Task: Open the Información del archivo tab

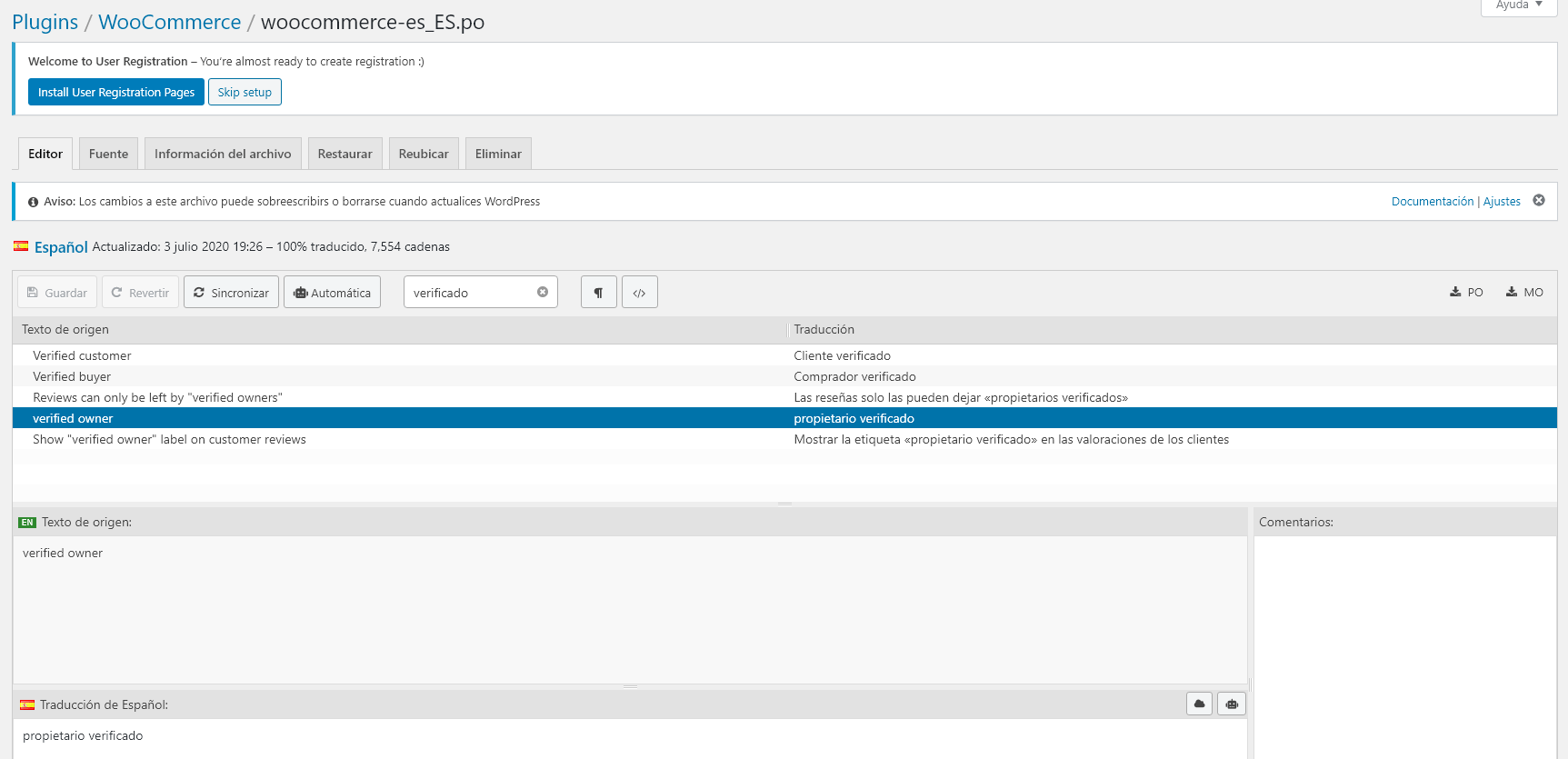Action: (223, 154)
